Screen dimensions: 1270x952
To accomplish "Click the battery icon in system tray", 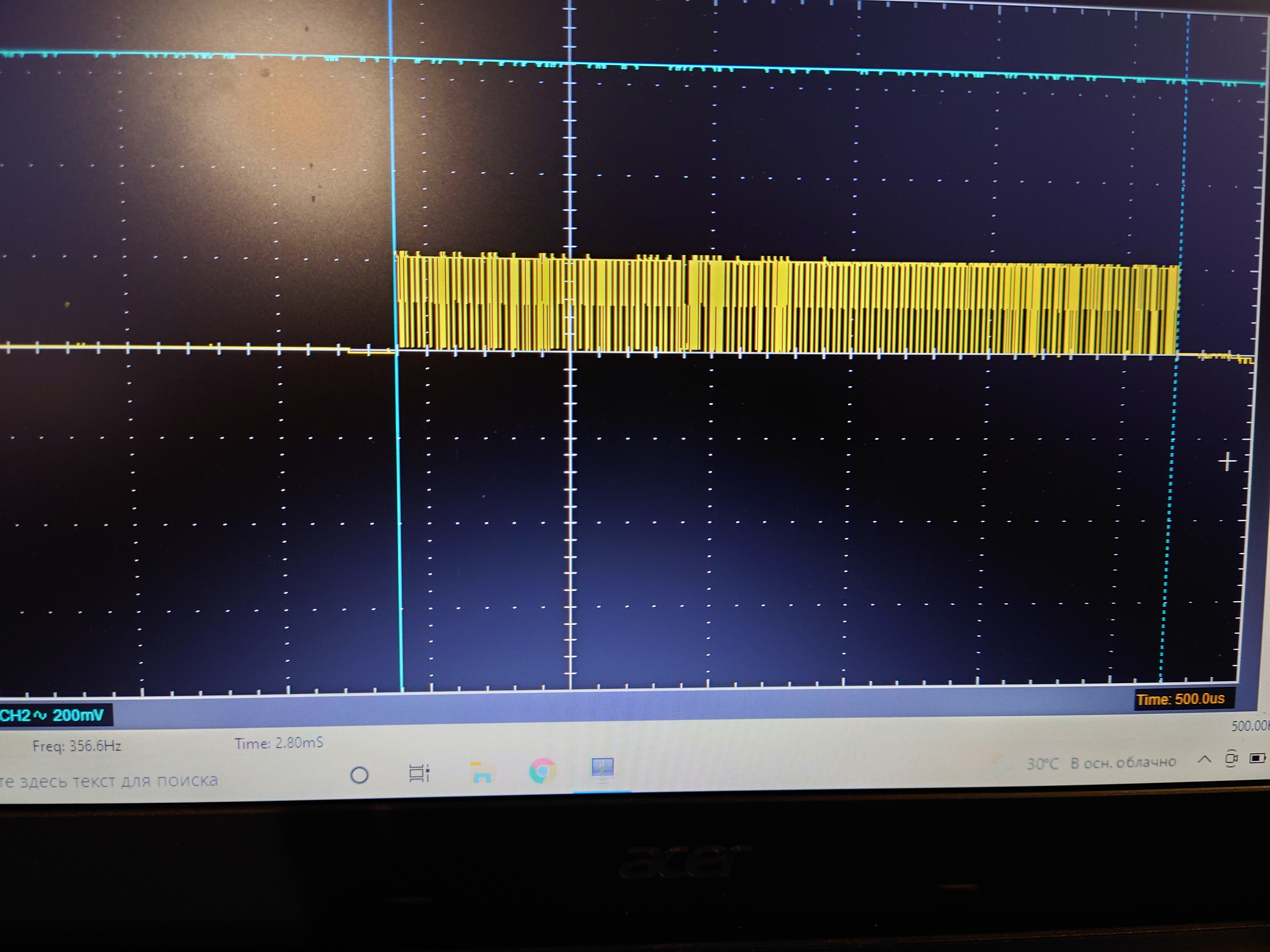I will pos(1257,759).
